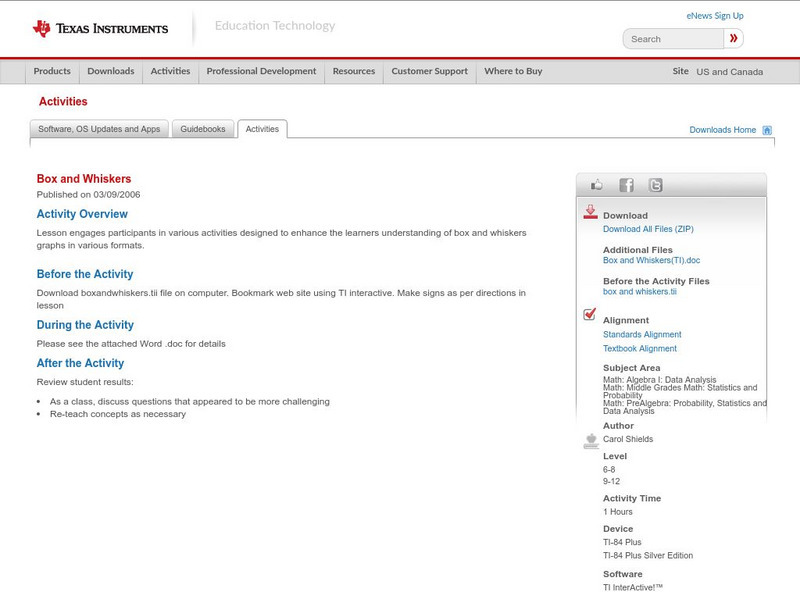Click the thumbs up like icon

597,185
